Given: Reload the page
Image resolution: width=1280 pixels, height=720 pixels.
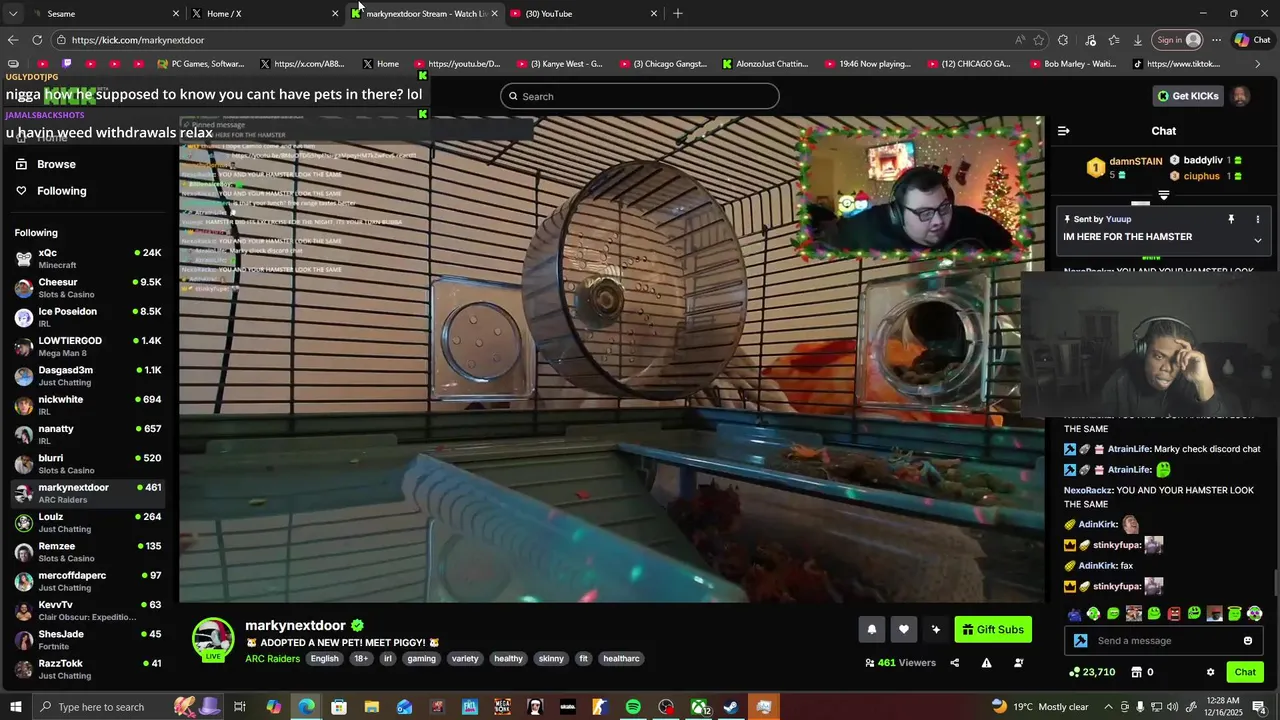Looking at the screenshot, I should [x=37, y=40].
